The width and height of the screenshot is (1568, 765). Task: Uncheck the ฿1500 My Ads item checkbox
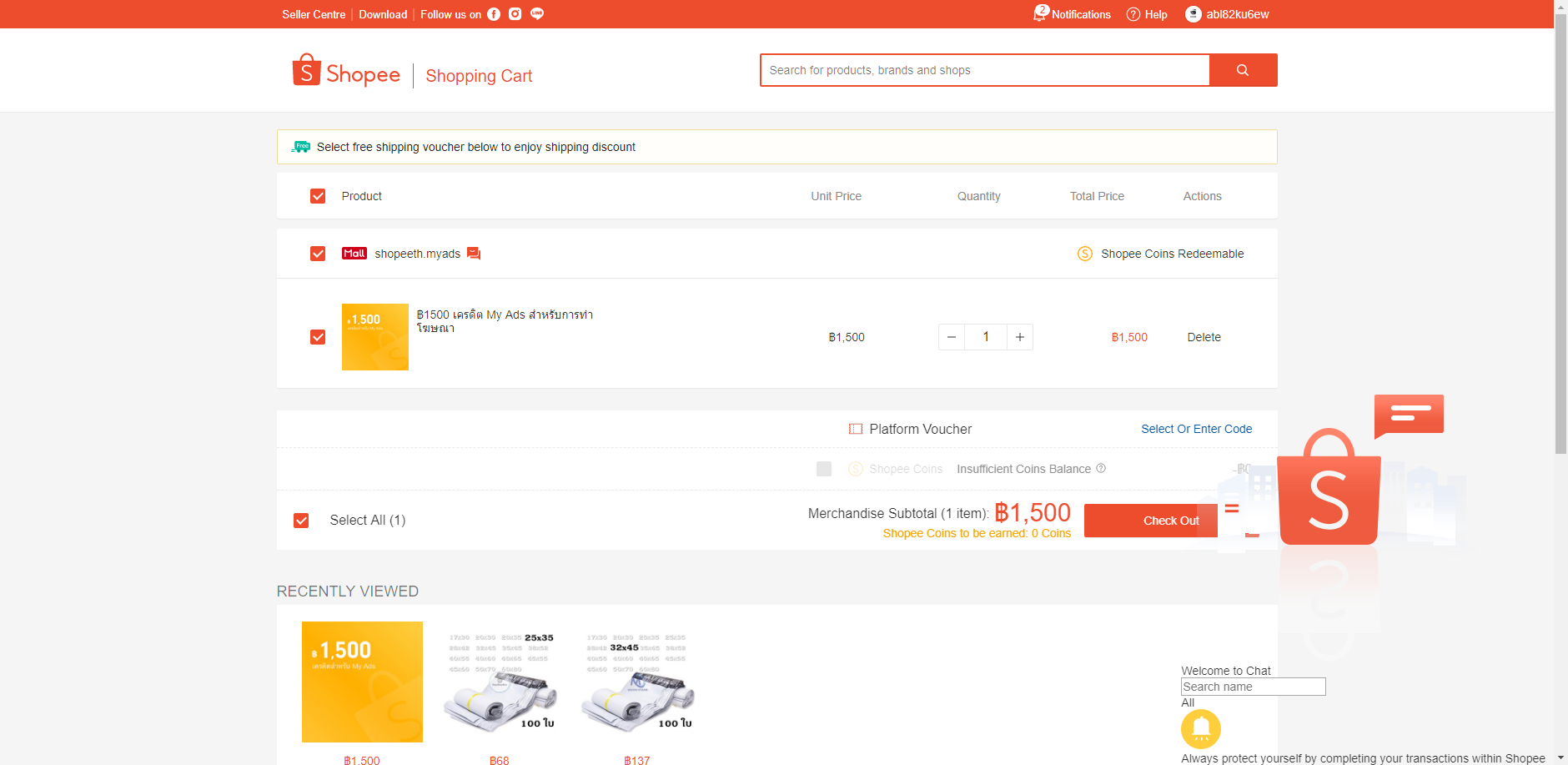pos(318,337)
